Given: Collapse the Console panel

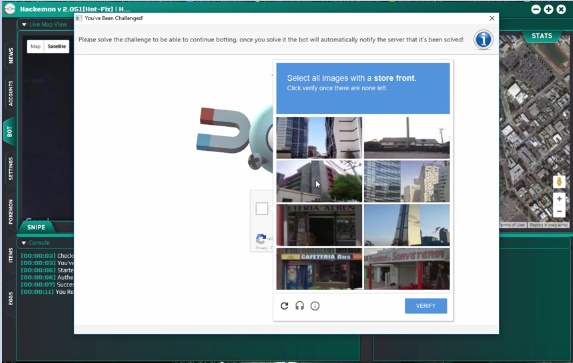Looking at the screenshot, I should (24, 243).
